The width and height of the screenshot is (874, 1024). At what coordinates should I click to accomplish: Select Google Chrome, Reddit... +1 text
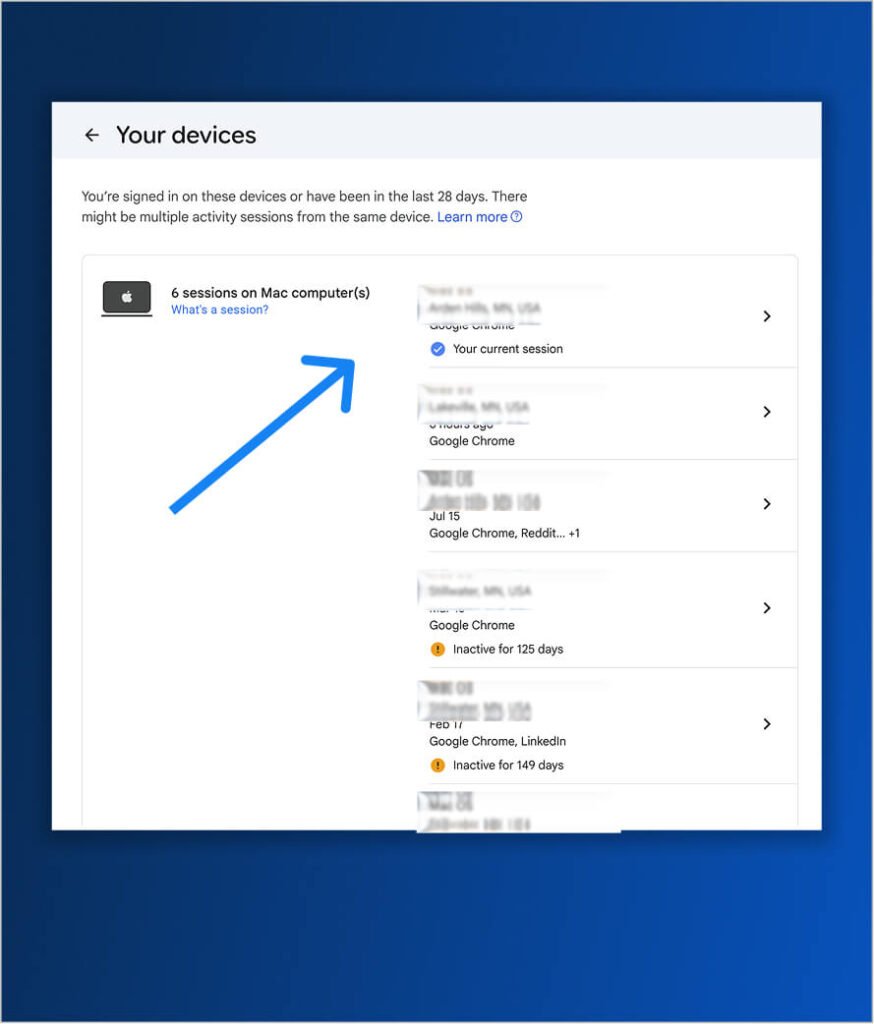(504, 534)
